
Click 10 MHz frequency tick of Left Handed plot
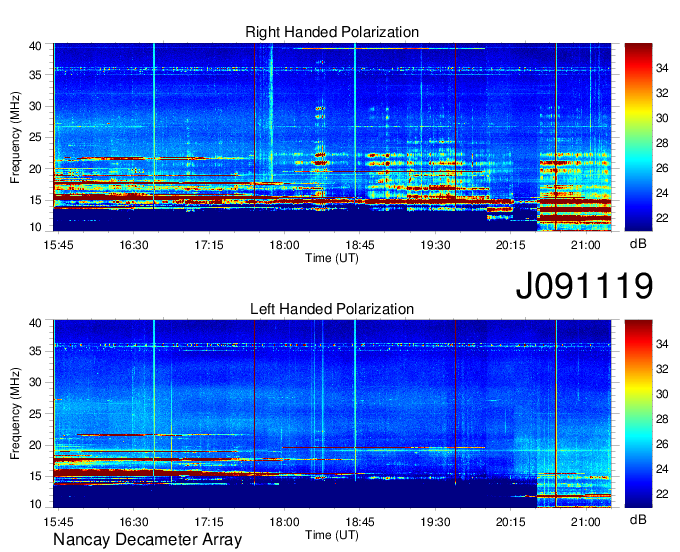(x=35, y=504)
